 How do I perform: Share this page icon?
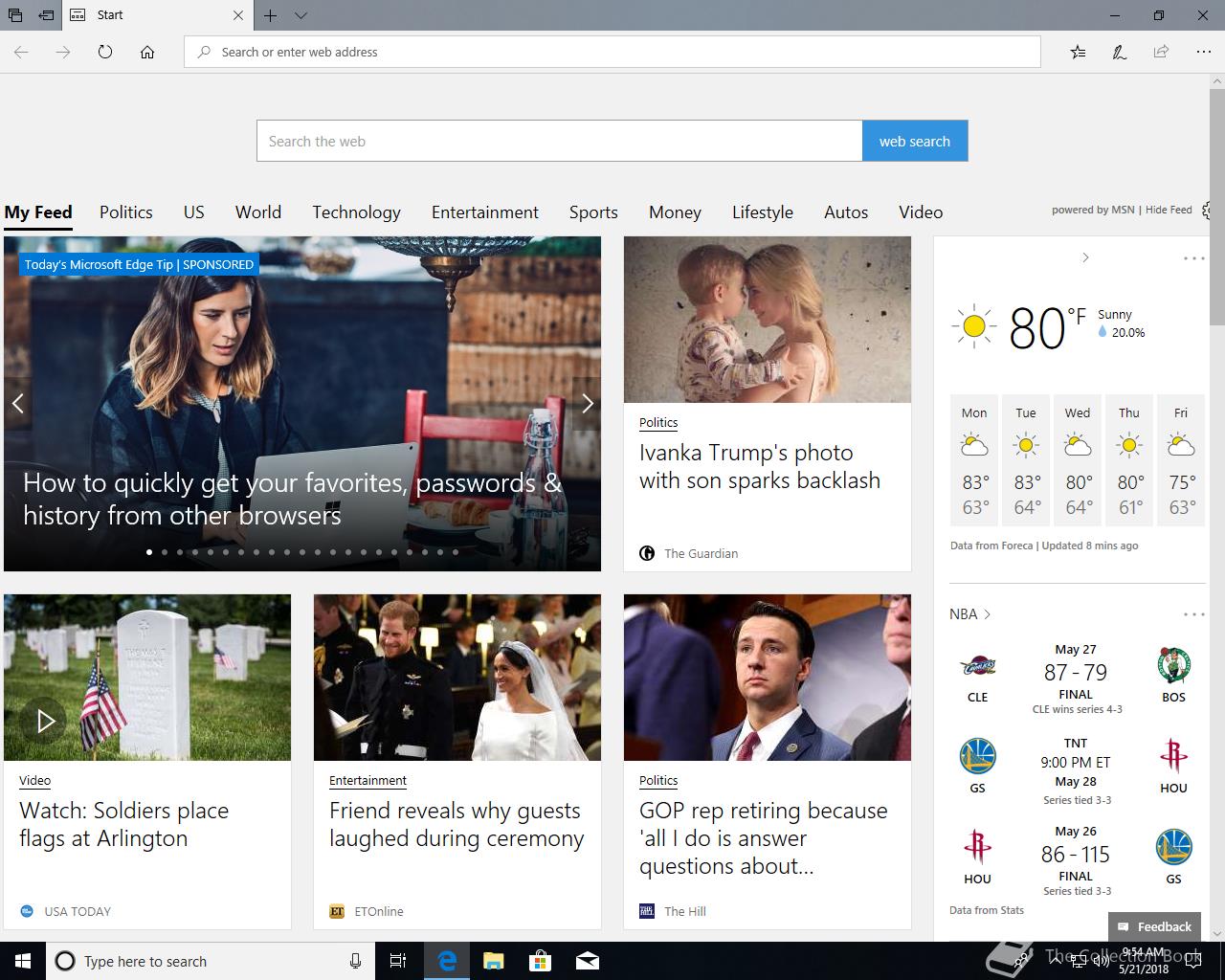click(x=1161, y=52)
